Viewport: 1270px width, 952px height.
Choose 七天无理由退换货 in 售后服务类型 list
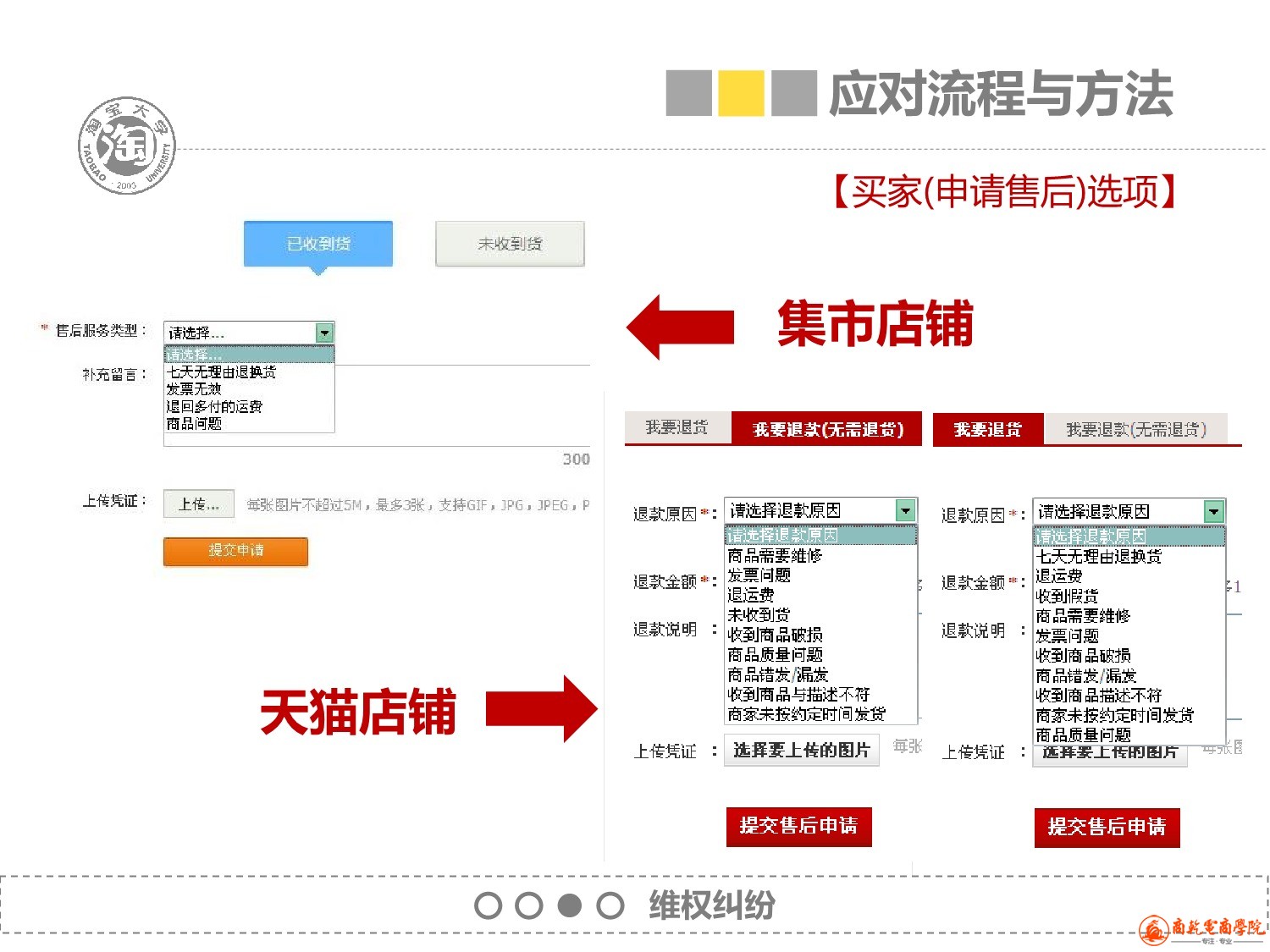point(249,371)
